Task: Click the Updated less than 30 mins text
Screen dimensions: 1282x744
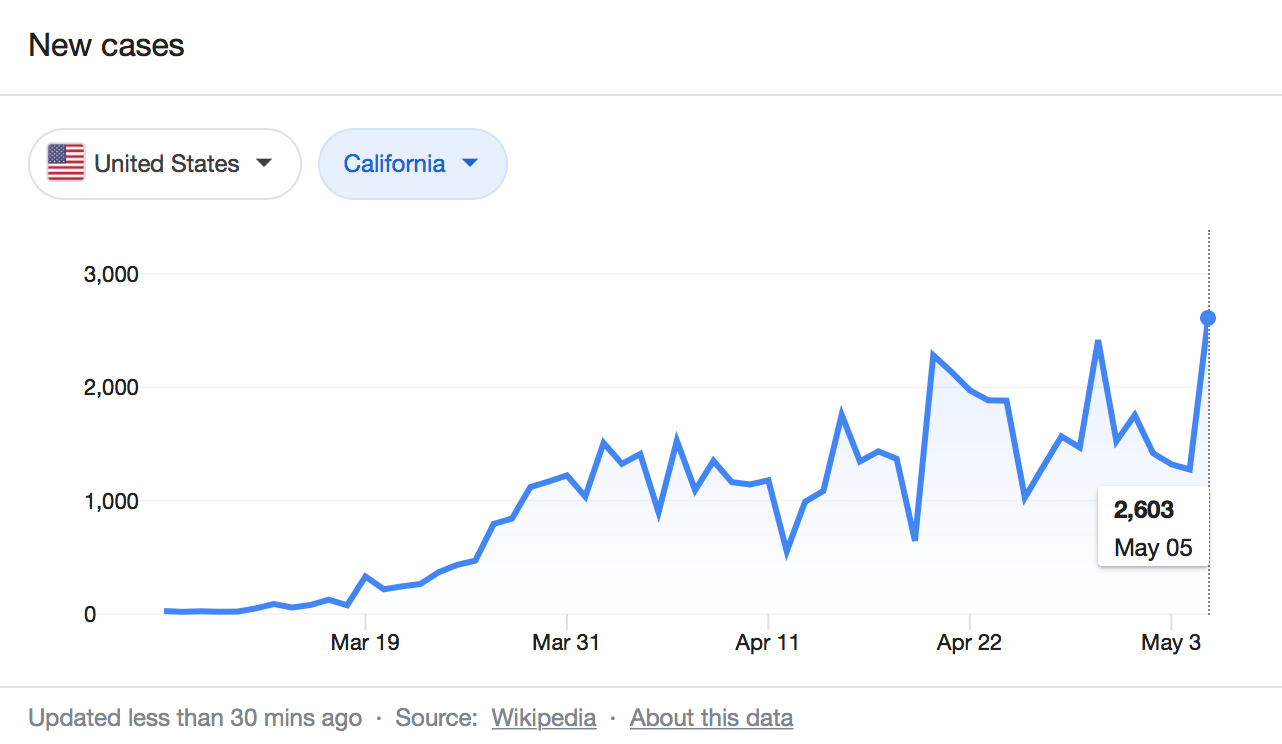Action: pyautogui.click(x=195, y=718)
